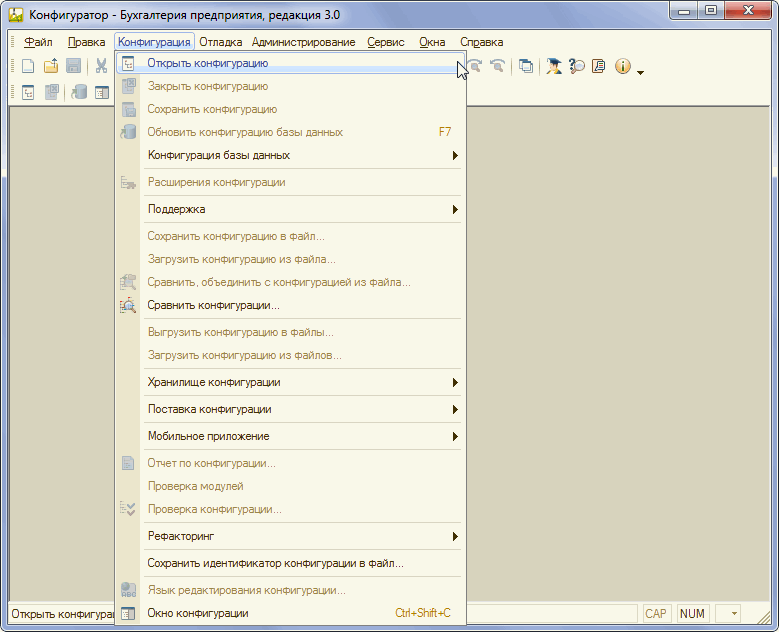Select Сохранить конфигурацию menu item
The image size is (779, 632).
coord(291,109)
